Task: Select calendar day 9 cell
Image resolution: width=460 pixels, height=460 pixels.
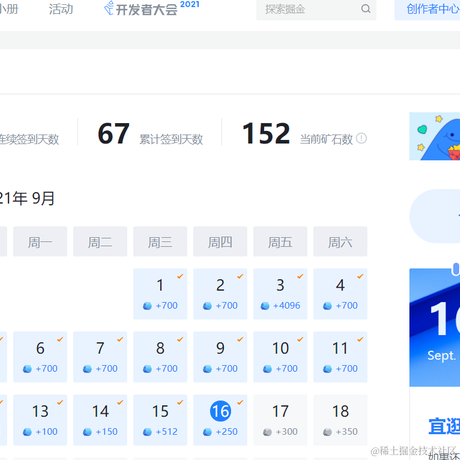Action: pyautogui.click(x=220, y=357)
